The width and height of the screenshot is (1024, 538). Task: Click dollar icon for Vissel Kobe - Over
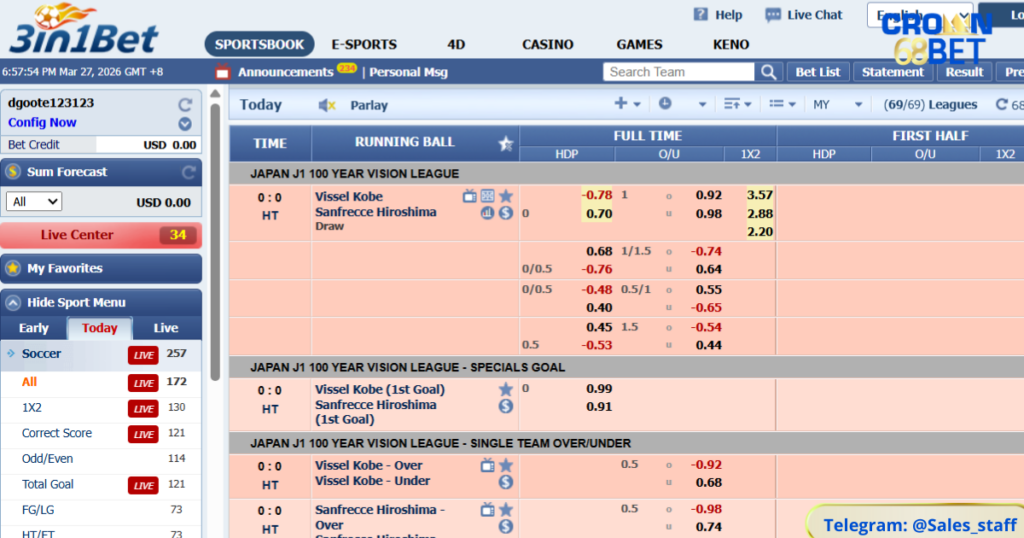tap(506, 483)
